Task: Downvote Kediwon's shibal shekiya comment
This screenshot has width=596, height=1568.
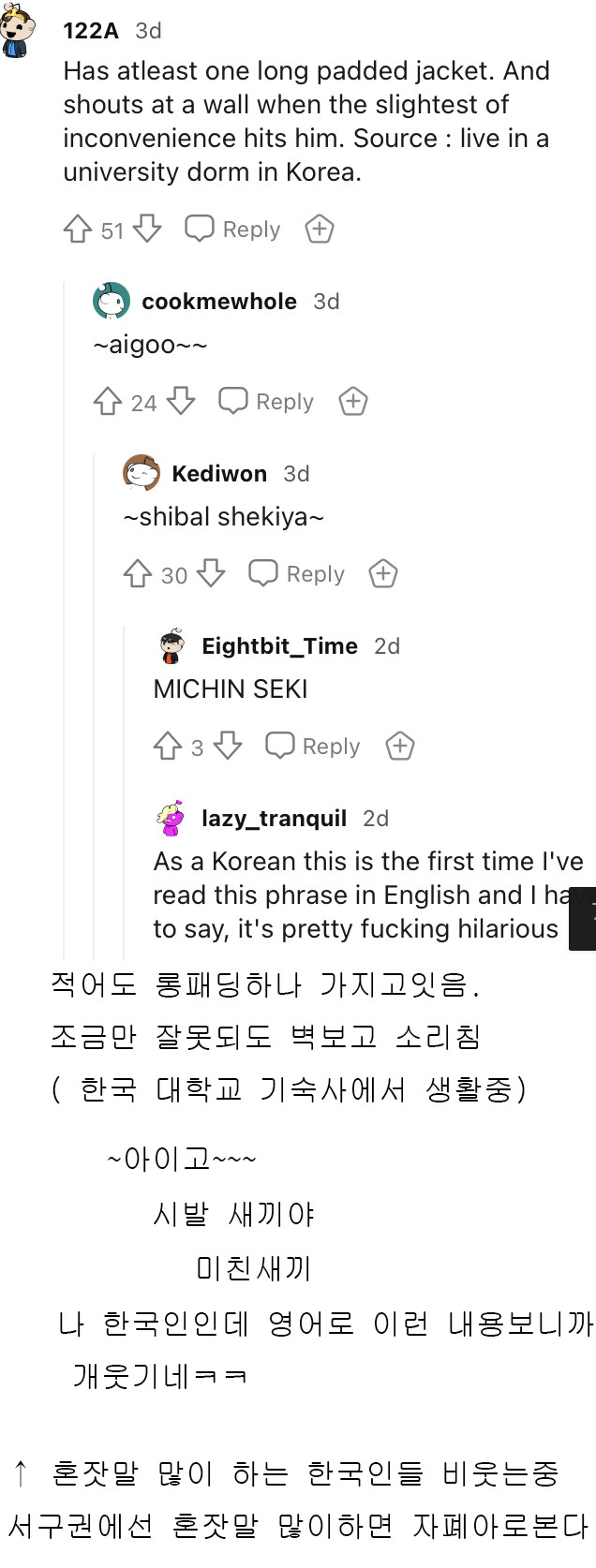Action: click(212, 573)
